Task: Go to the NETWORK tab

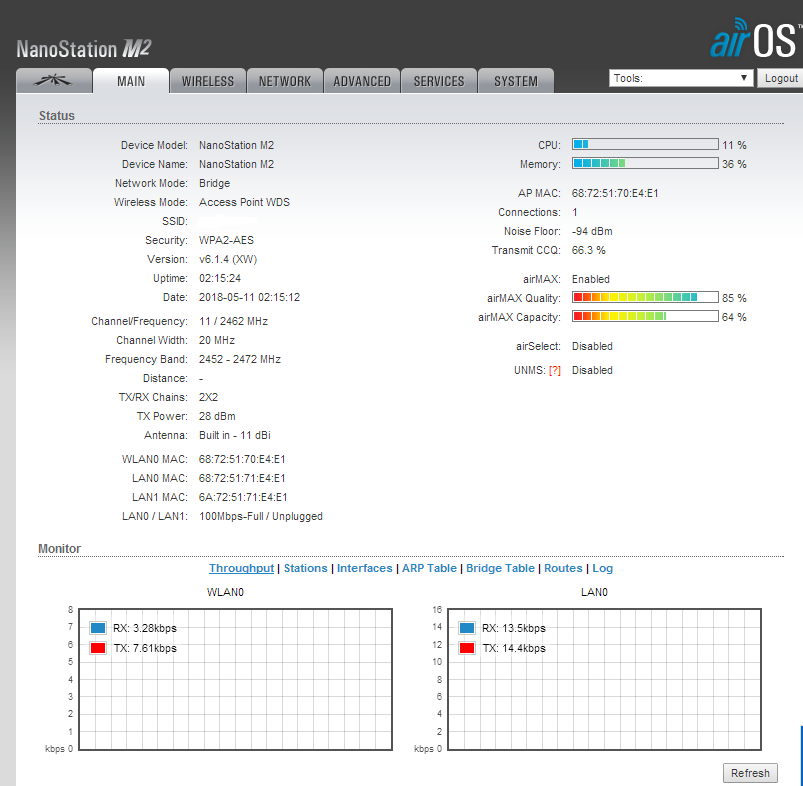Action: 285,81
